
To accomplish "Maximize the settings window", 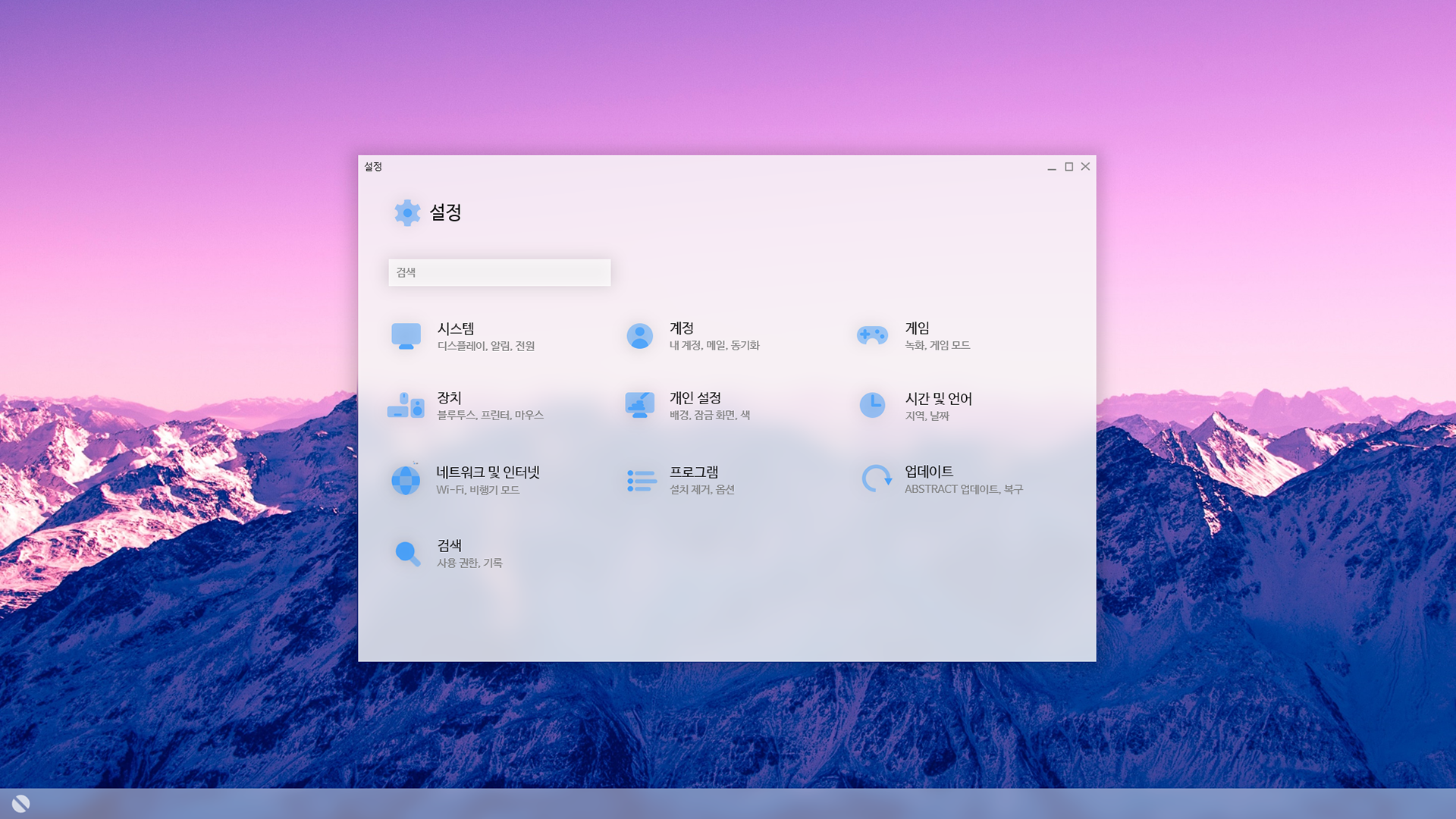I will (1068, 167).
